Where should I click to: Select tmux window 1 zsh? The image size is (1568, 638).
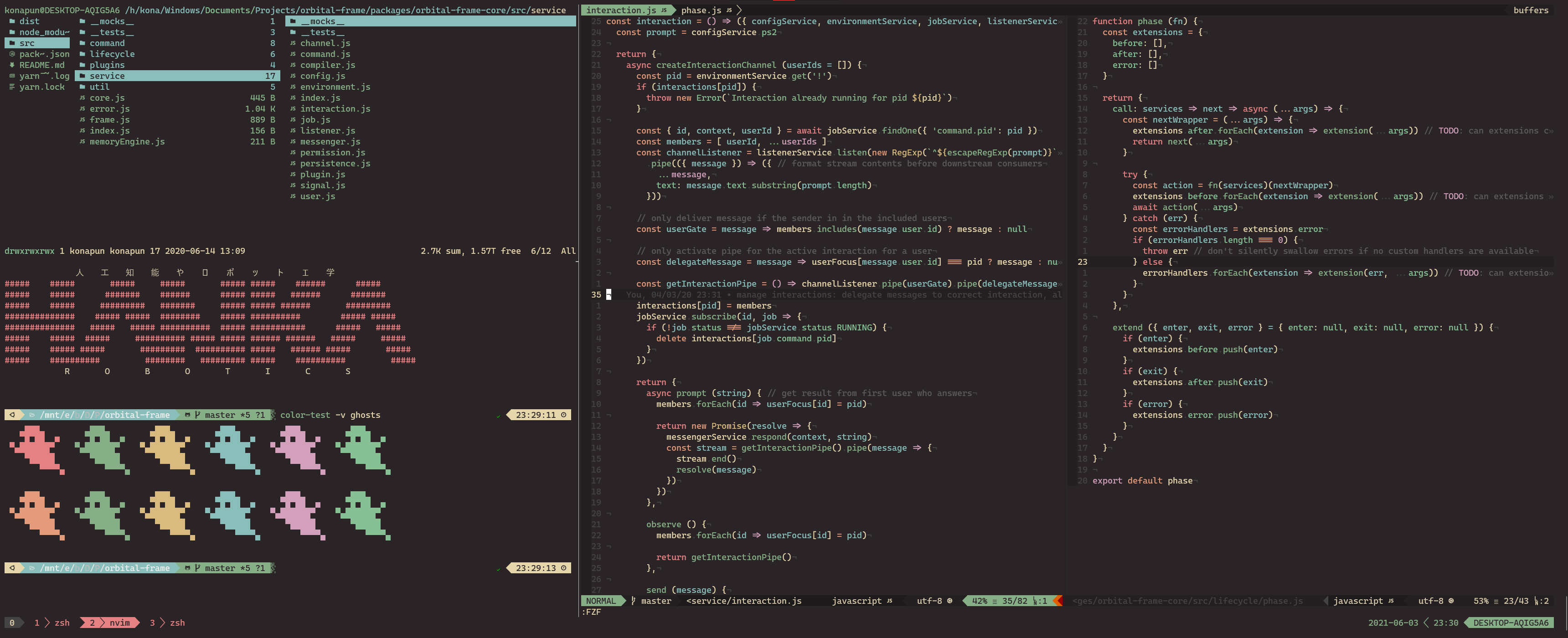52,623
